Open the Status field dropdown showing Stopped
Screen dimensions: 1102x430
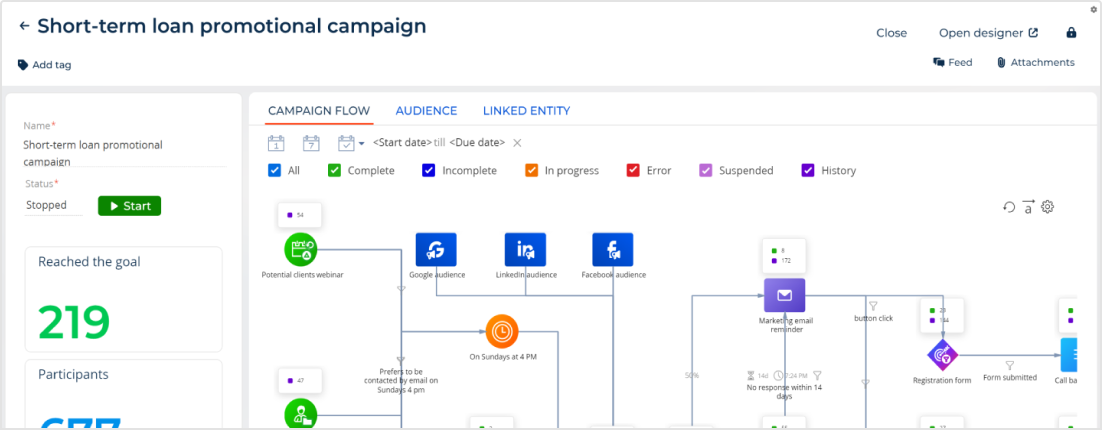[x=53, y=205]
